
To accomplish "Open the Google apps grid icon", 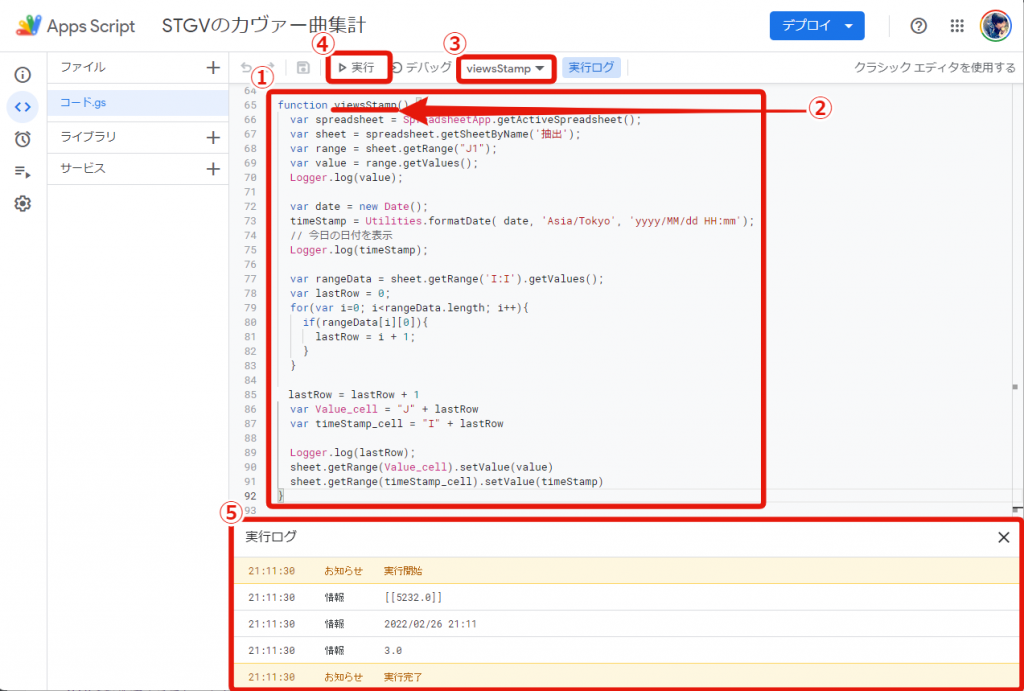I will (957, 26).
